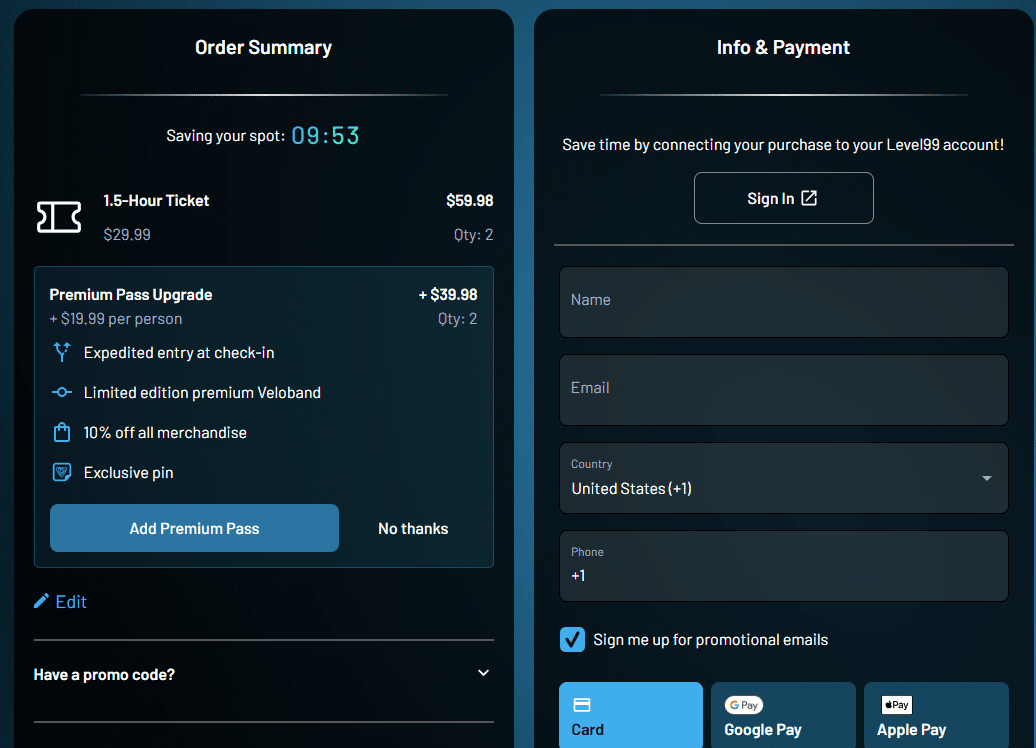The width and height of the screenshot is (1036, 748).
Task: Click the 'Sign me up for promotional emails' label
Action: click(x=710, y=640)
